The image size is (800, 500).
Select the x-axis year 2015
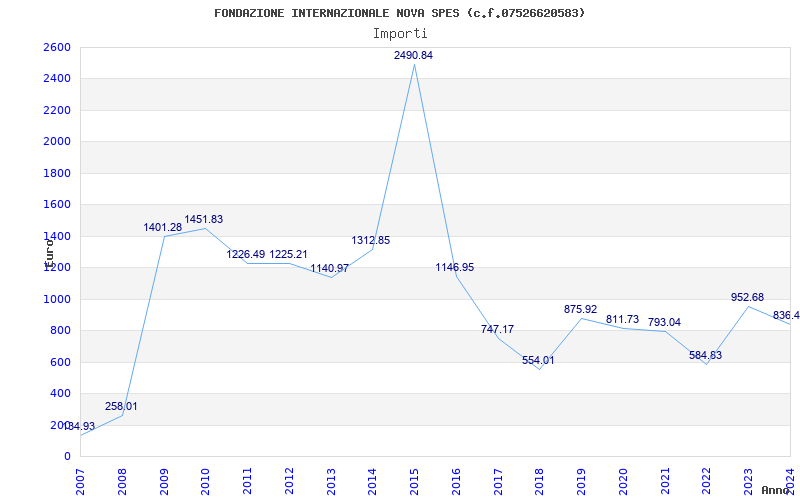point(414,482)
